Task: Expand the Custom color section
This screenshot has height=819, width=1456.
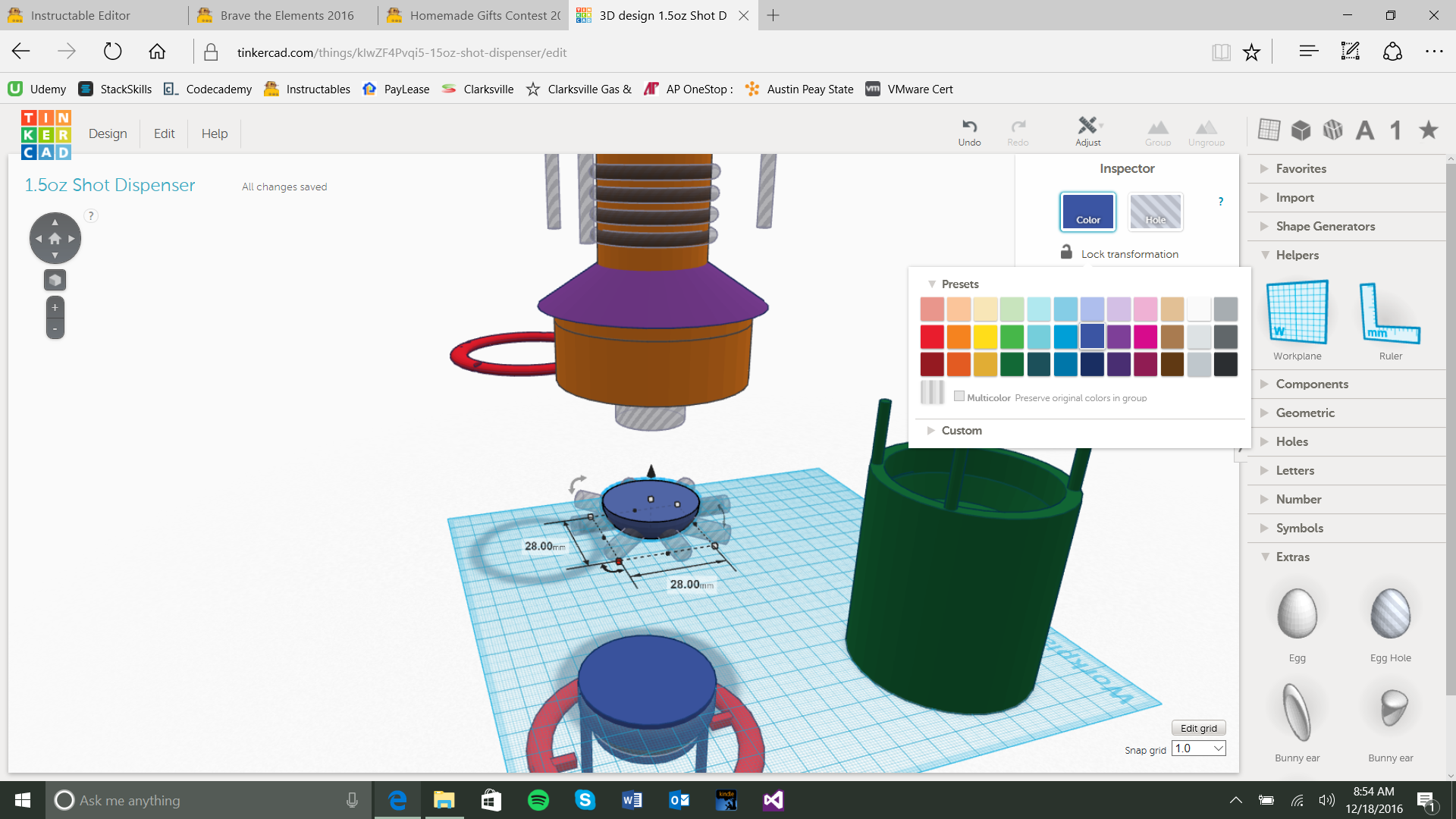Action: point(961,431)
